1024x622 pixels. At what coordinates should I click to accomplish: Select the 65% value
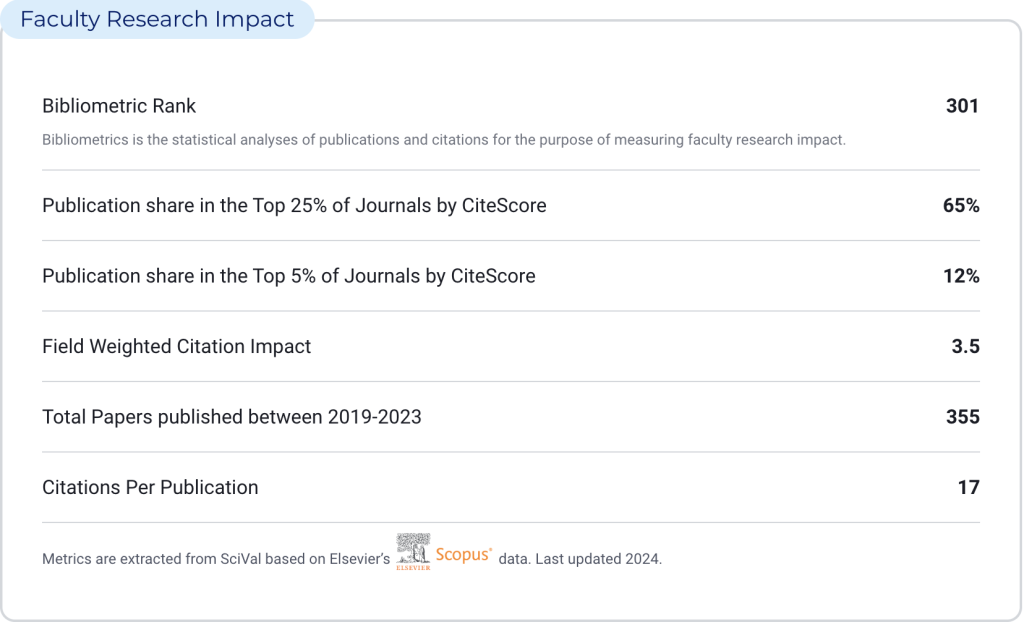coord(961,205)
